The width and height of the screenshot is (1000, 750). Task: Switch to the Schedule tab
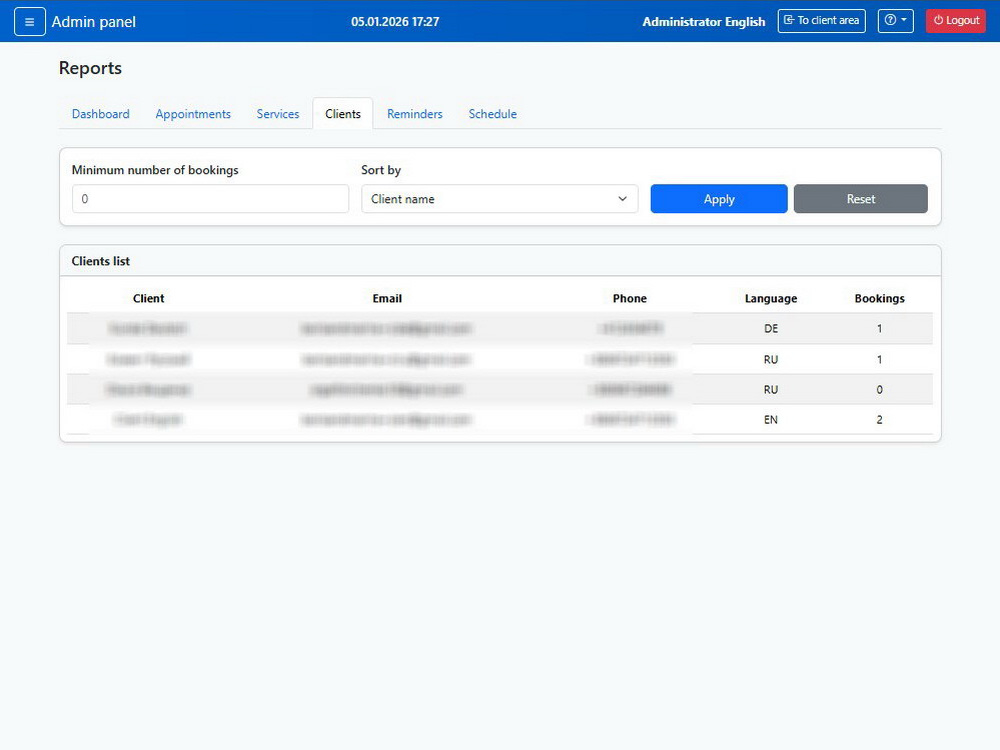[492, 114]
